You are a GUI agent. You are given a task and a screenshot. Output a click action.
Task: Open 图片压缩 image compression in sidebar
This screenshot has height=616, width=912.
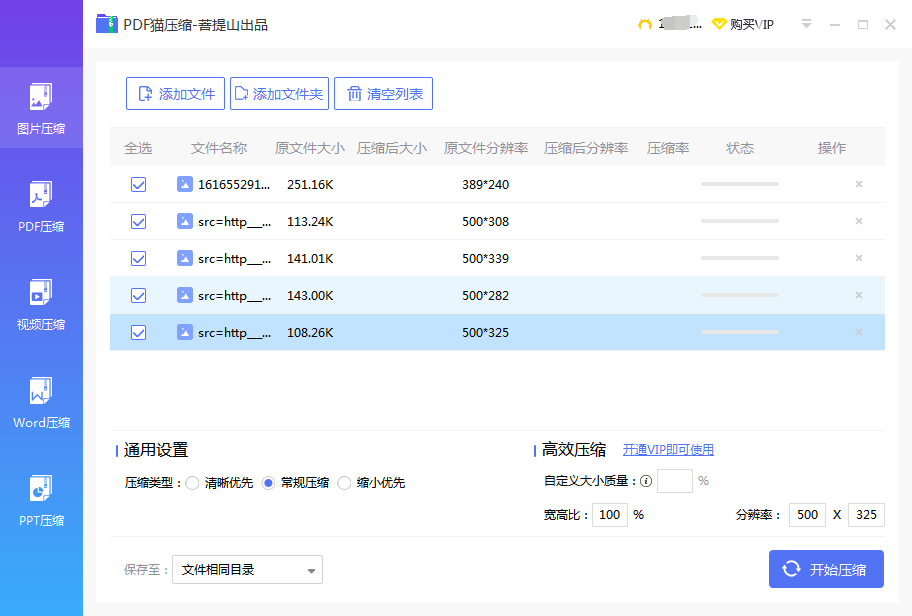point(41,108)
